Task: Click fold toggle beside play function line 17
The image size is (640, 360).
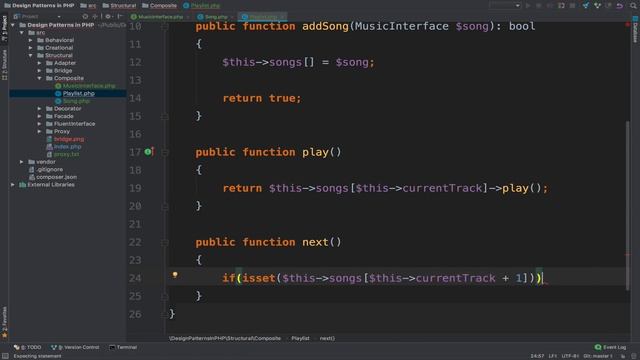Action: (x=164, y=152)
